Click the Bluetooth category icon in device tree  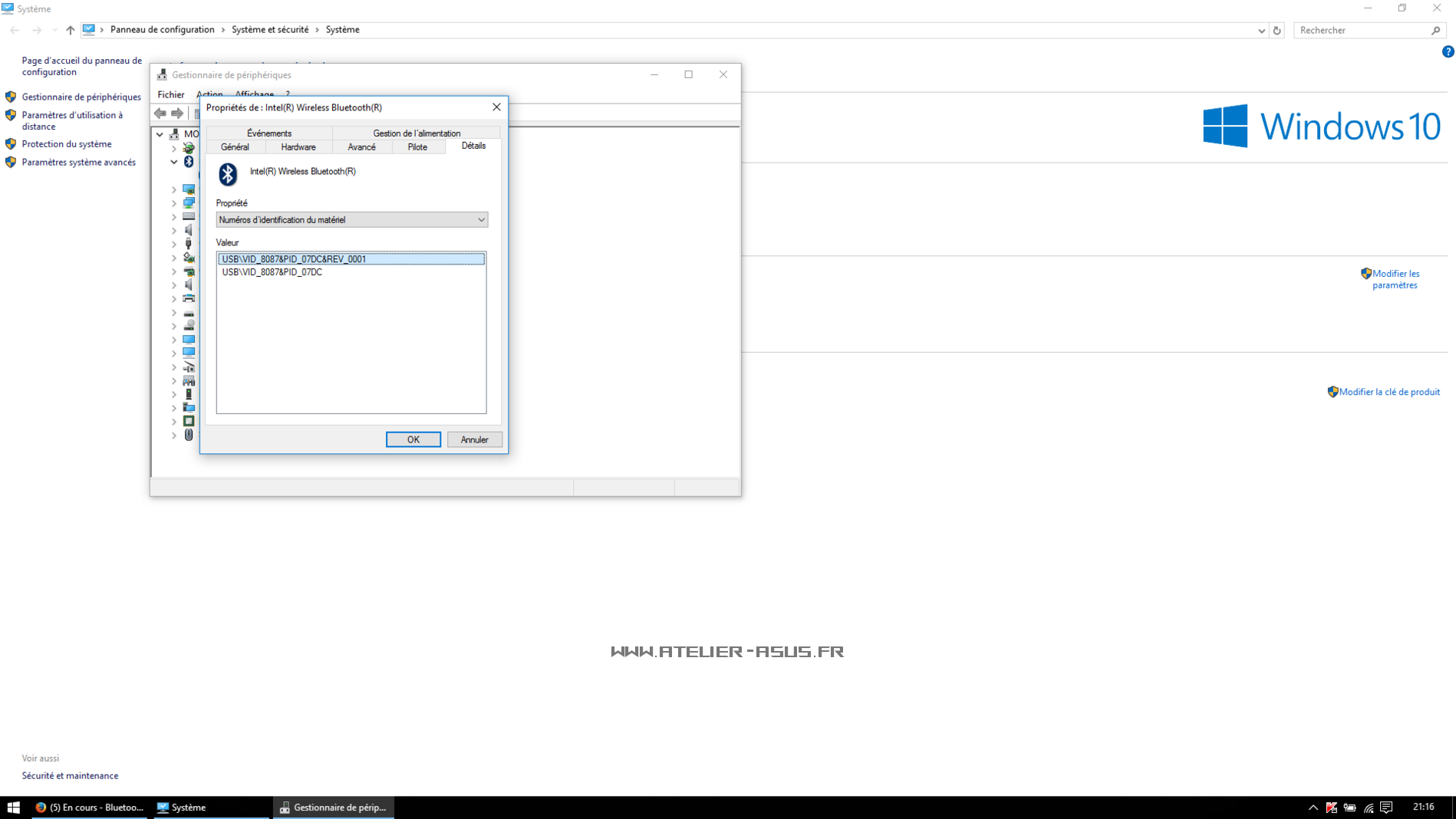click(x=189, y=162)
